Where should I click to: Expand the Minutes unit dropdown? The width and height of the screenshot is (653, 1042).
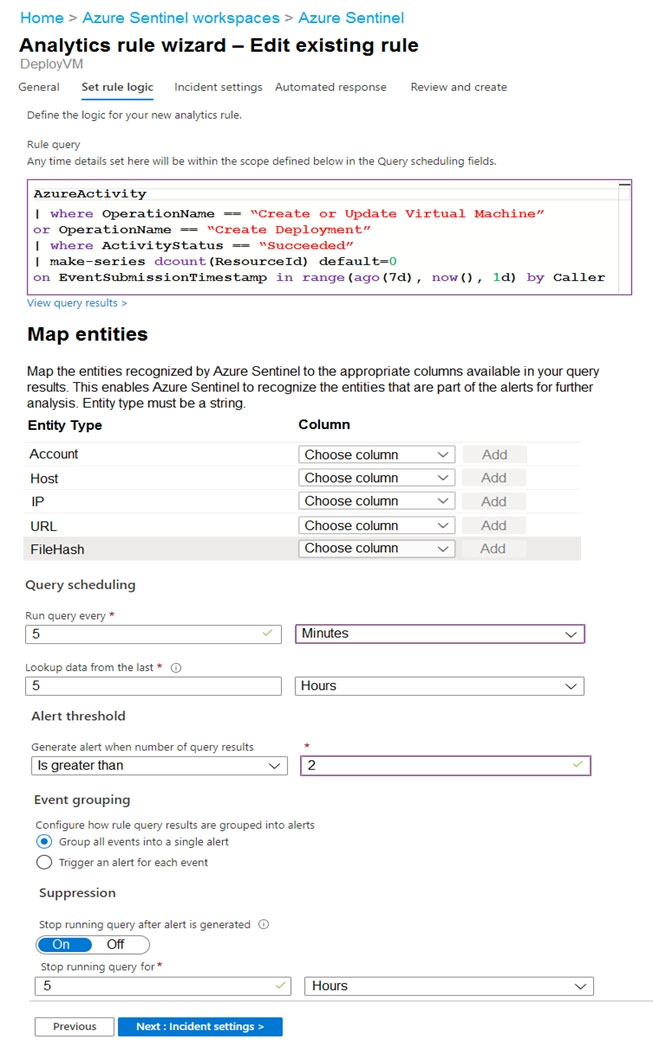coord(440,634)
